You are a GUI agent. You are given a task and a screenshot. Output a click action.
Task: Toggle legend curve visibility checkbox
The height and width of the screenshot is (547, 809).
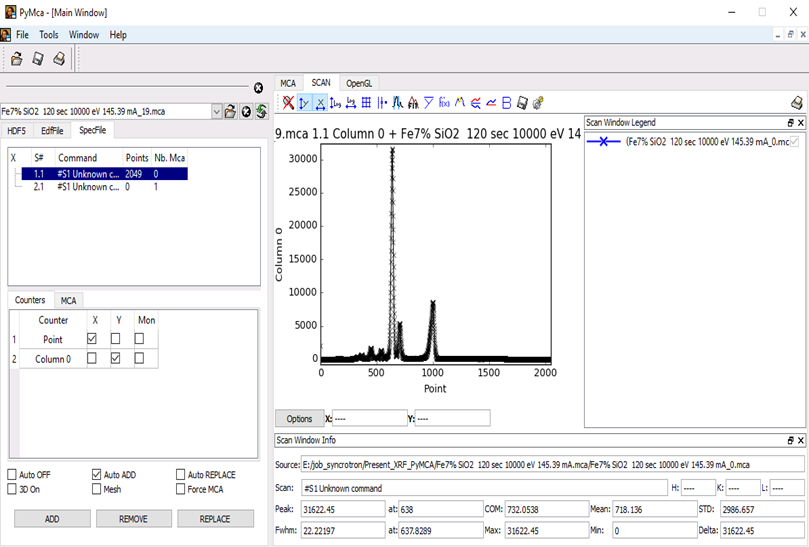795,141
